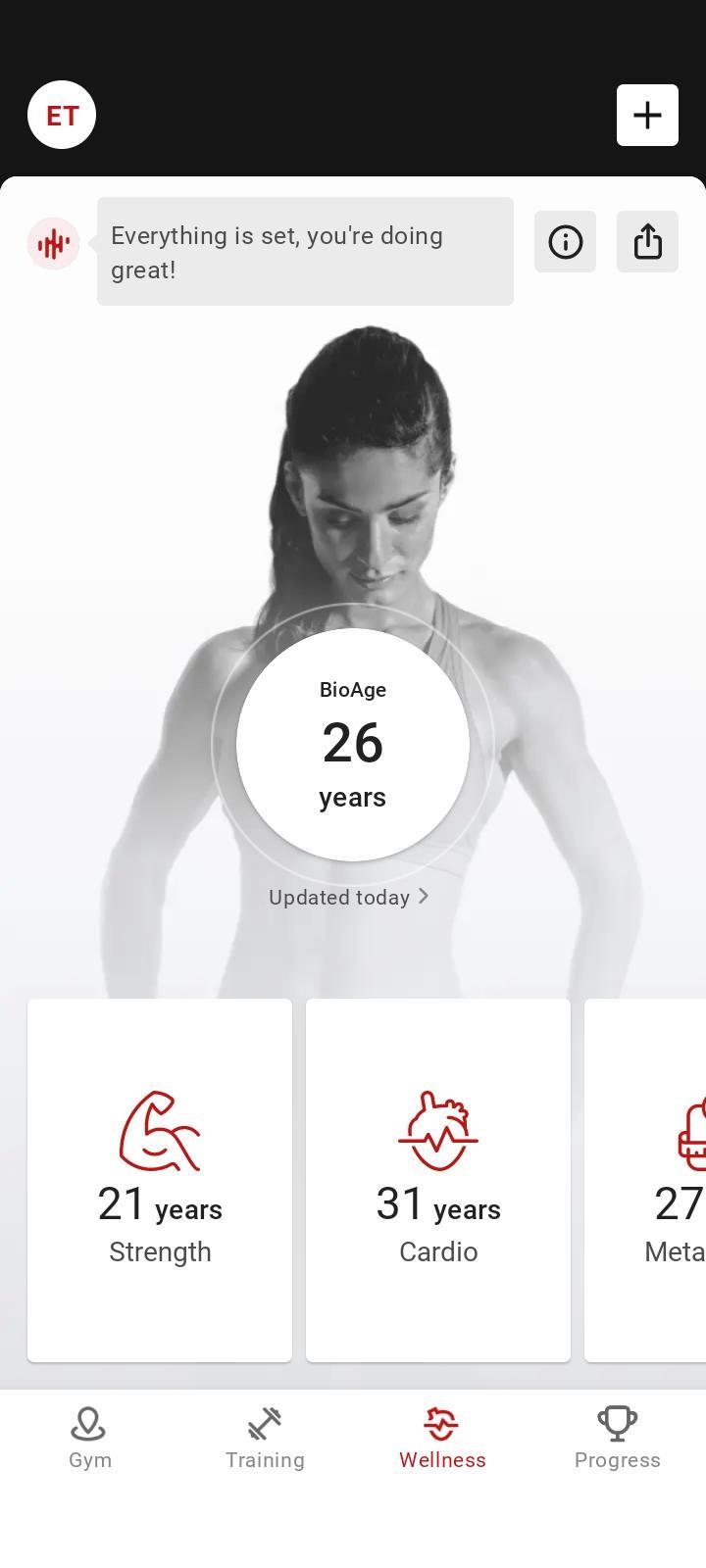Tap the red soundwave coach icon
The width and height of the screenshot is (706, 1568).
[x=53, y=243]
